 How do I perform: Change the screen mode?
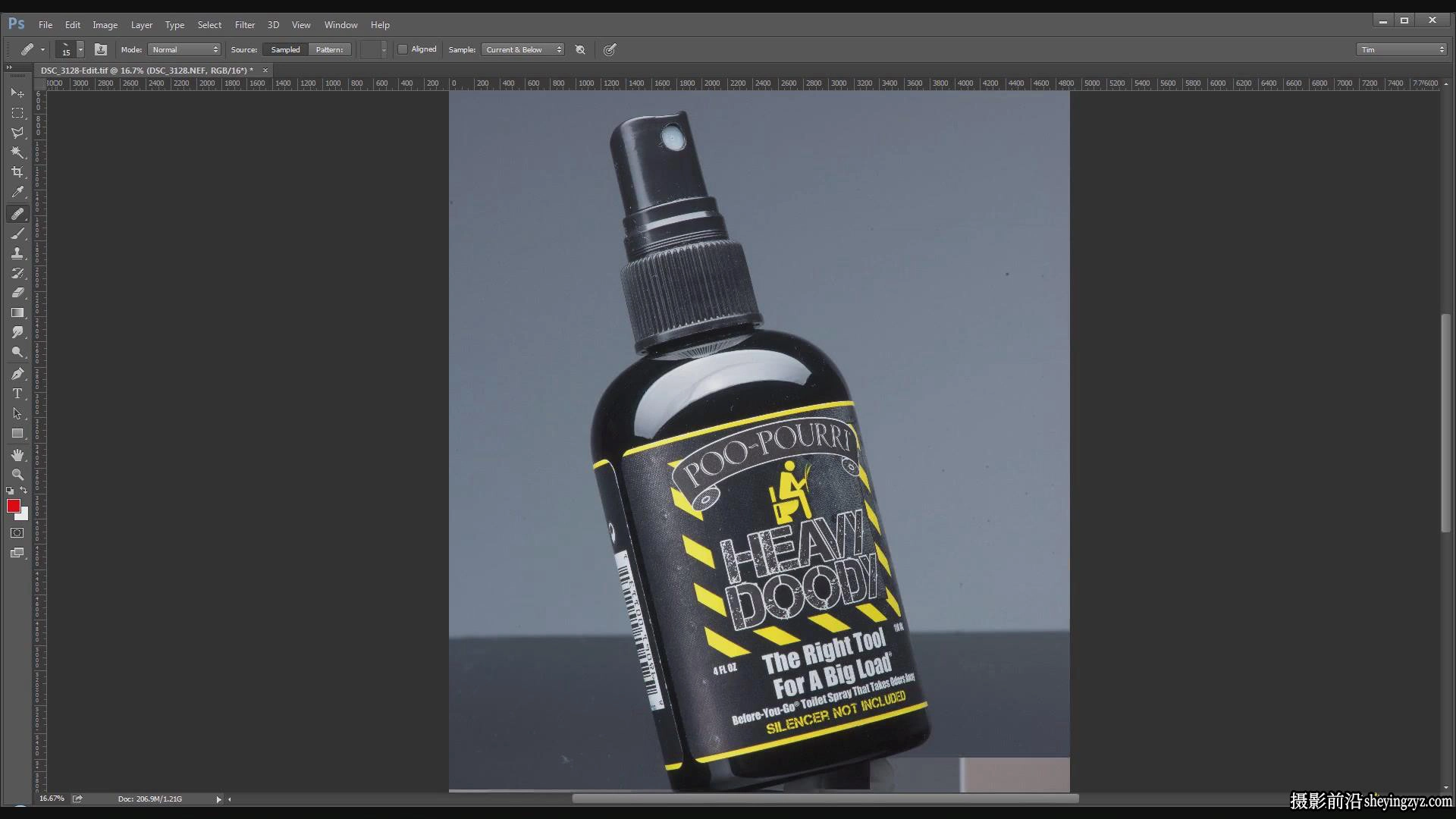[x=17, y=553]
